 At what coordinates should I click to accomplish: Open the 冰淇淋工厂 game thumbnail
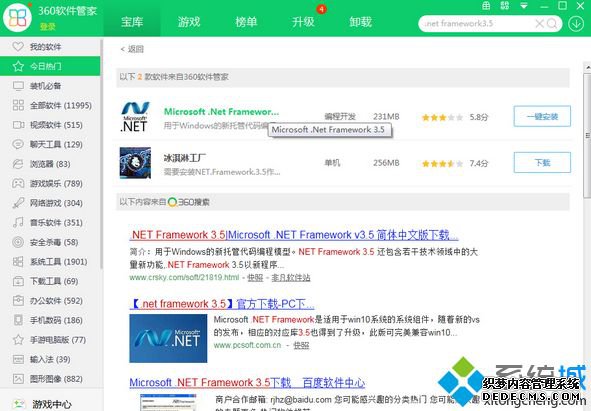pos(135,163)
